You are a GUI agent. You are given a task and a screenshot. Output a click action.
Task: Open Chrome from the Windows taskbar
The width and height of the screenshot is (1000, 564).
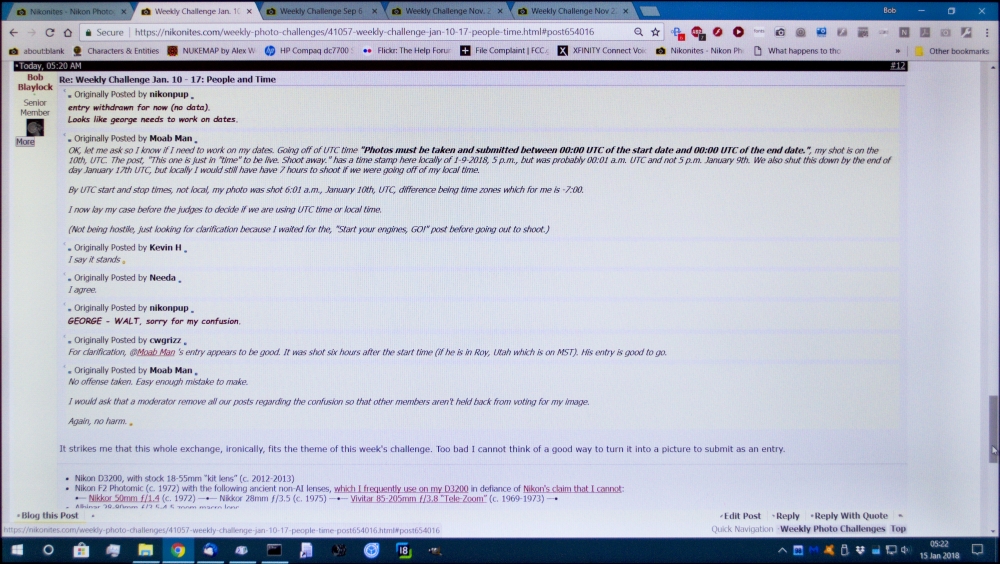177,550
